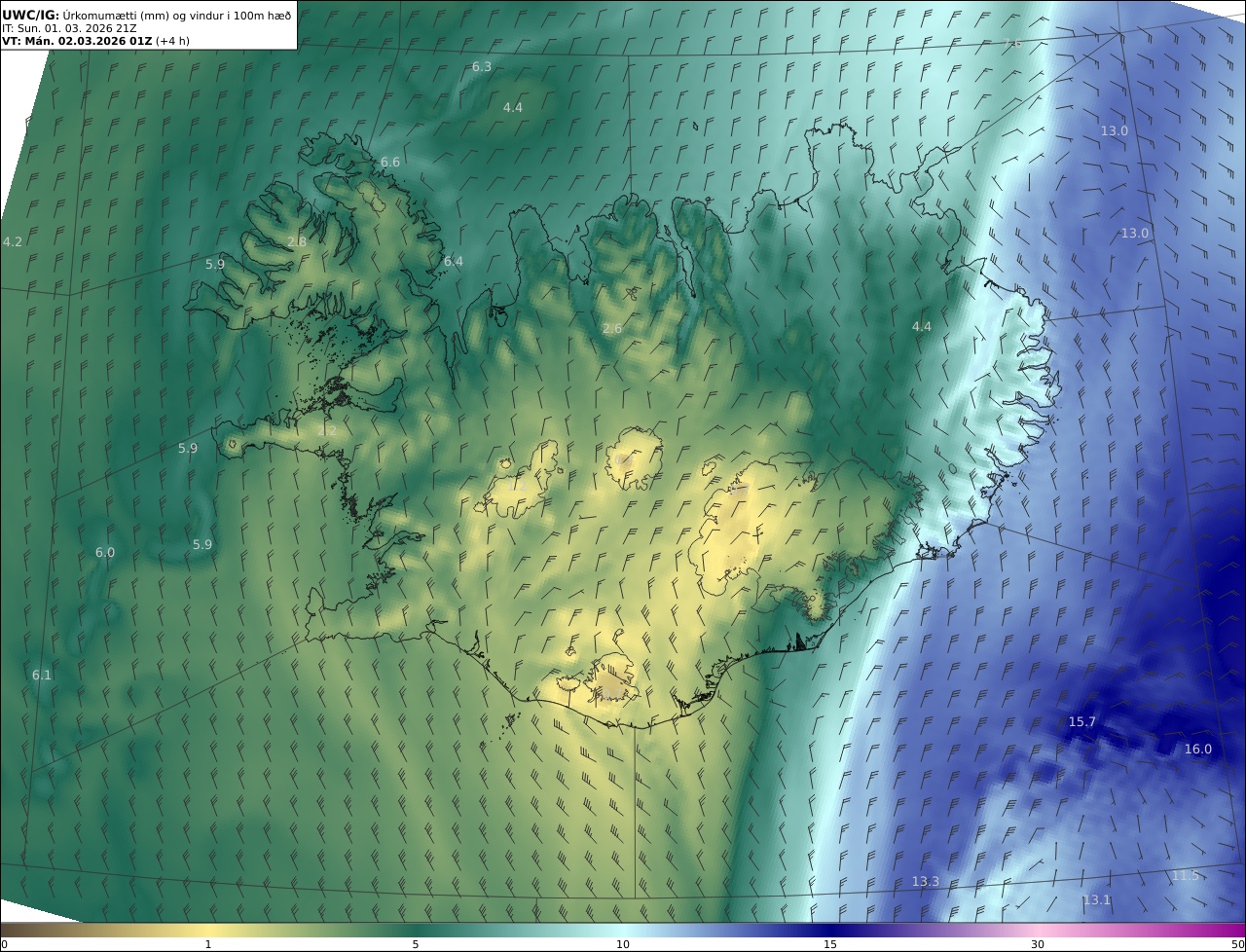Select the colour scale tick label 5
Screen dimensions: 1246x952
coord(416,944)
